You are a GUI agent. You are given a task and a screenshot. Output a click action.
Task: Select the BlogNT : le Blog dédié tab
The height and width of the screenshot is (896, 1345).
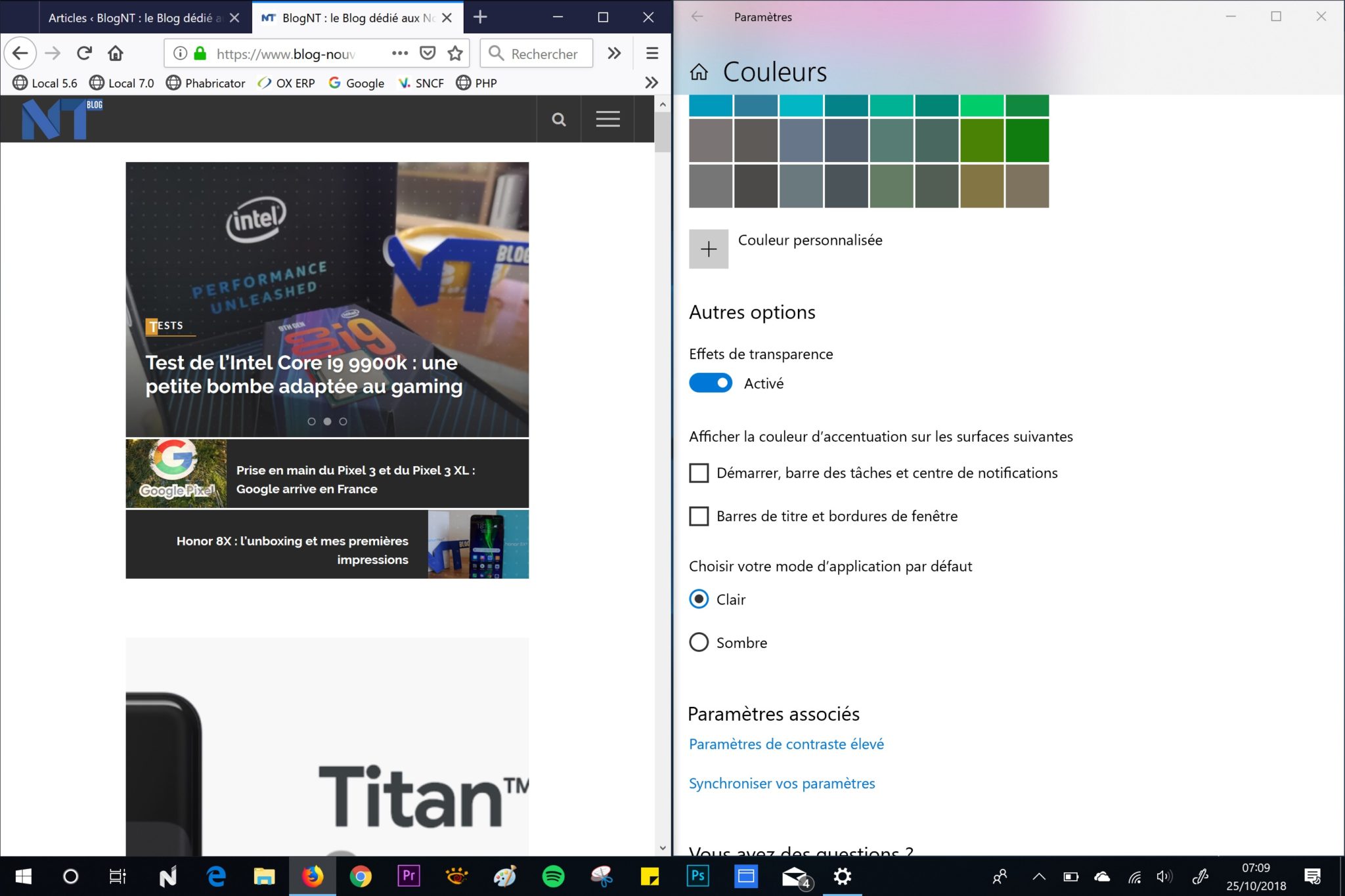357,18
